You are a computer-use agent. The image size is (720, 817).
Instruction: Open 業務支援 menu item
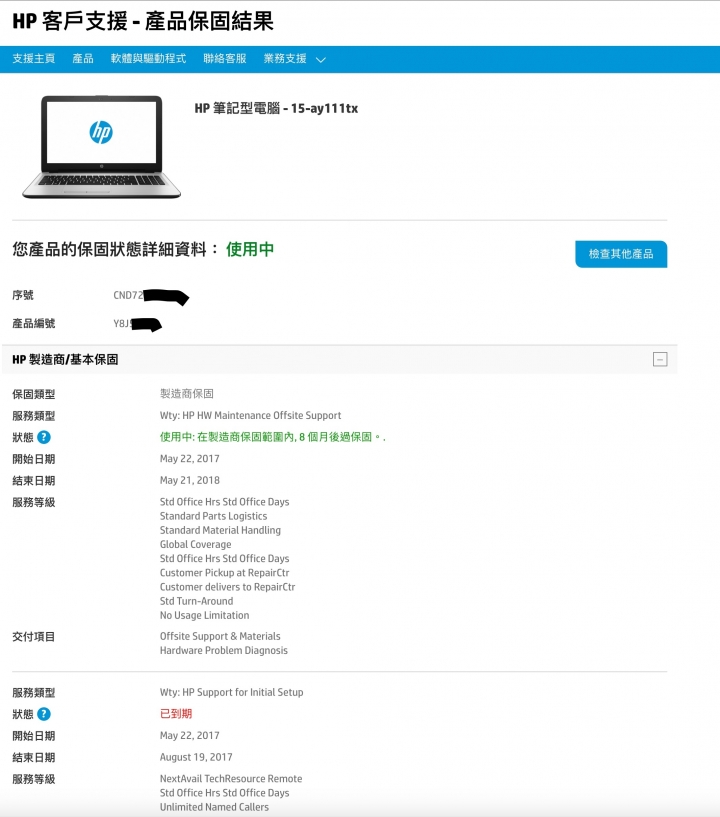(x=285, y=59)
